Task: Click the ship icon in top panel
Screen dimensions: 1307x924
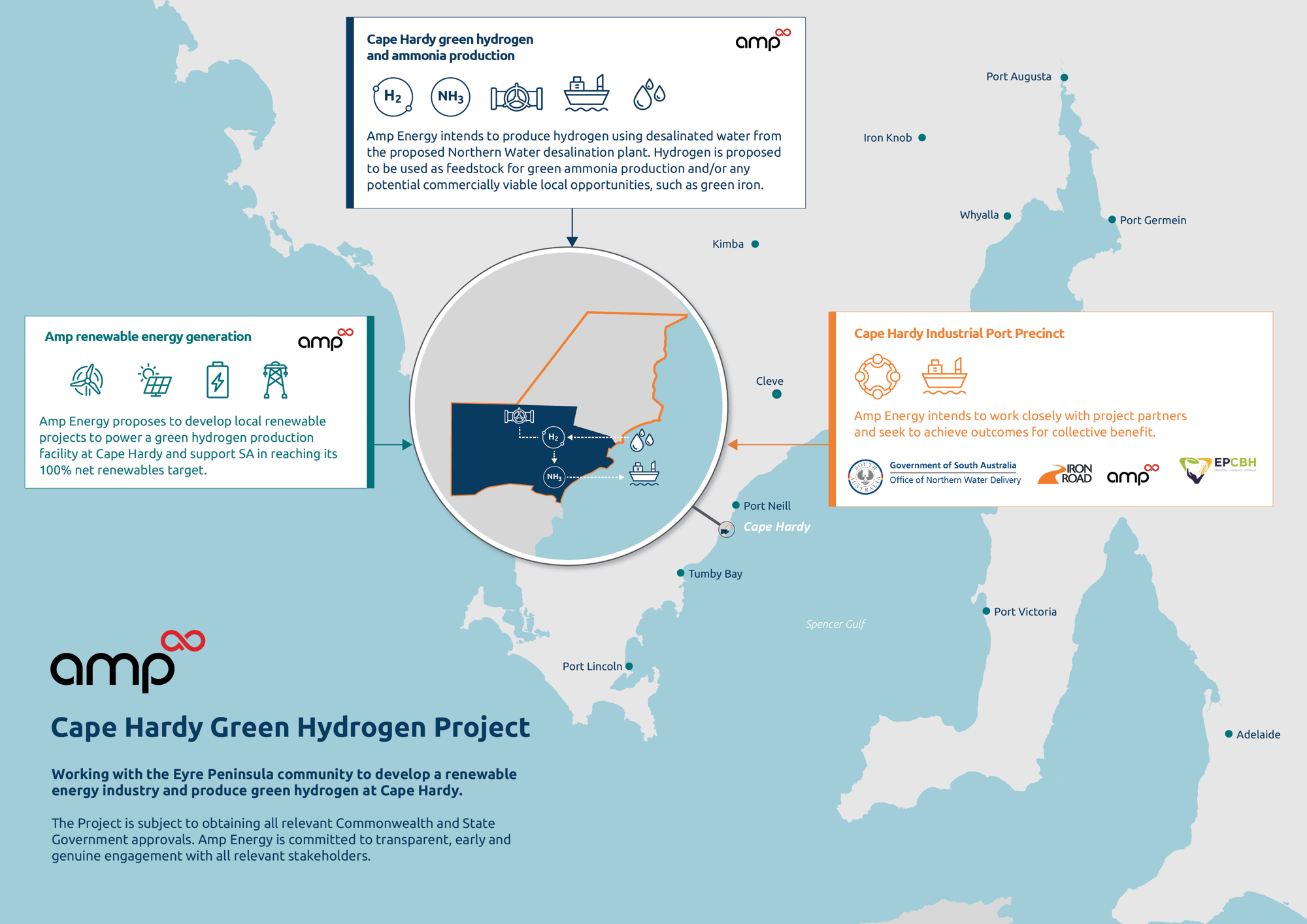Action: (586, 93)
